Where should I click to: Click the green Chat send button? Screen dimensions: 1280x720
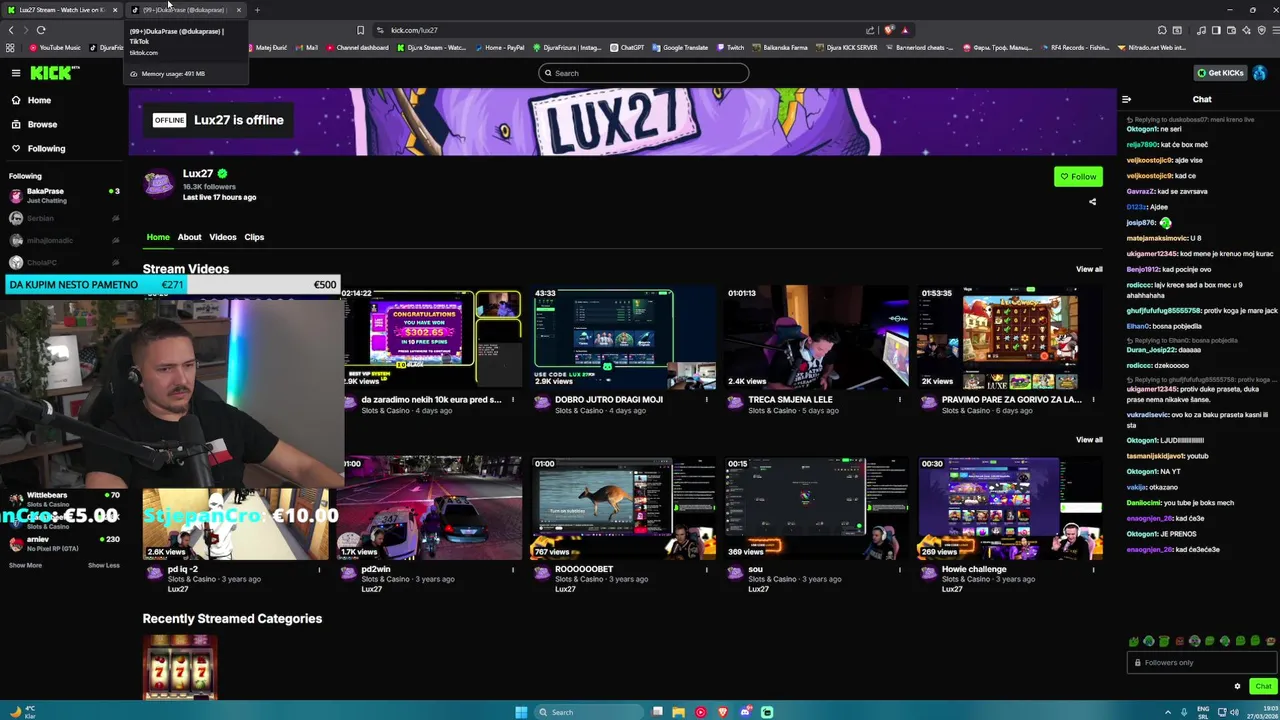coord(1263,686)
